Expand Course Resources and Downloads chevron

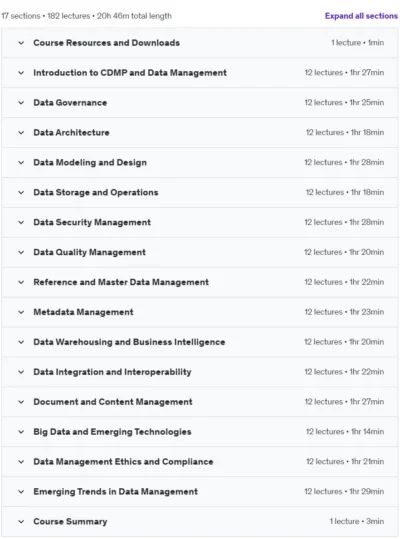point(21,43)
